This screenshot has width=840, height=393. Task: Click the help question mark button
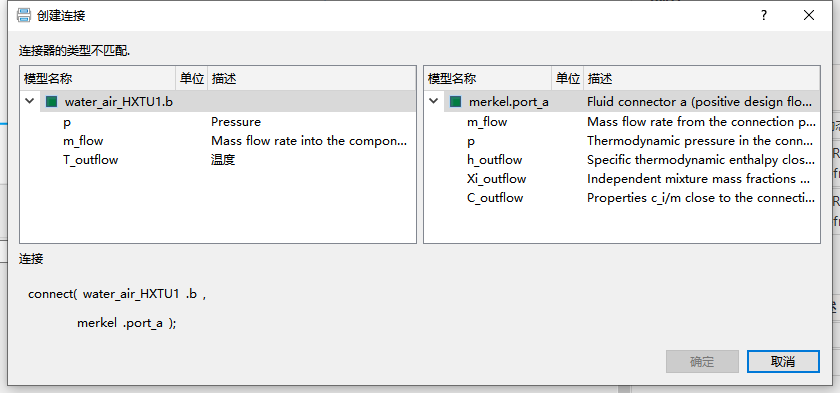(x=764, y=16)
